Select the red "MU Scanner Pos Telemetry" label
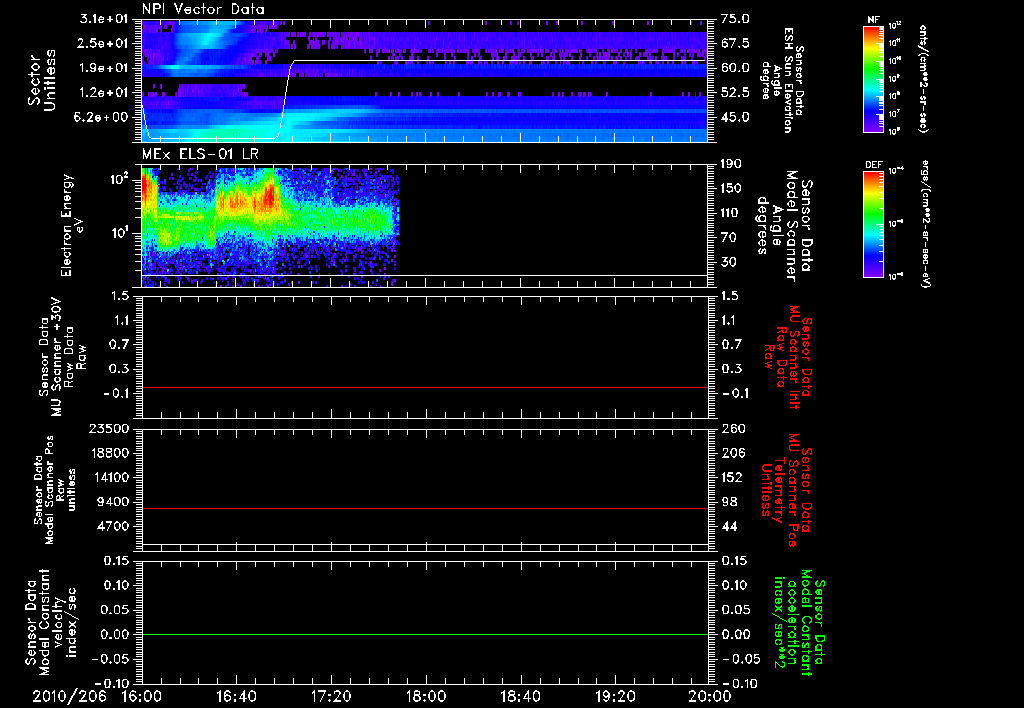The image size is (1024, 708). [x=786, y=490]
